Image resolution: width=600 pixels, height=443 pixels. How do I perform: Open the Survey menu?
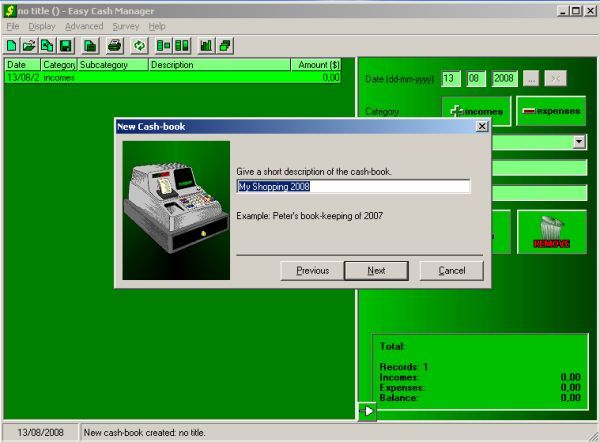(x=126, y=26)
